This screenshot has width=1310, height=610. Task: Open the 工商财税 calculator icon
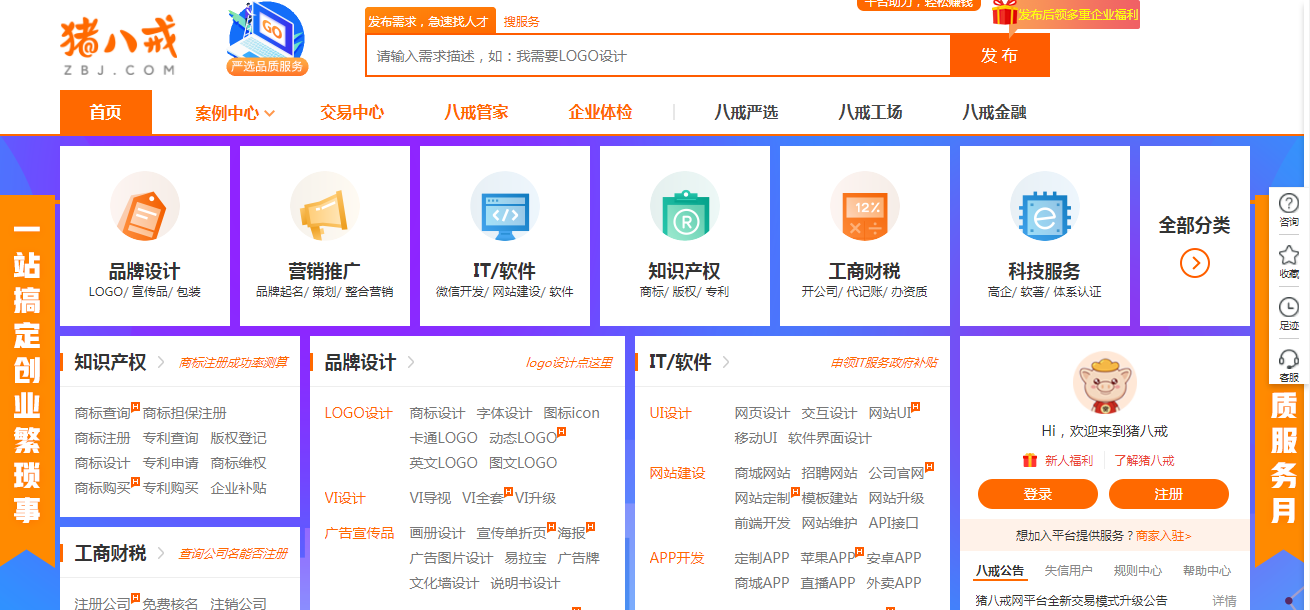pos(864,206)
